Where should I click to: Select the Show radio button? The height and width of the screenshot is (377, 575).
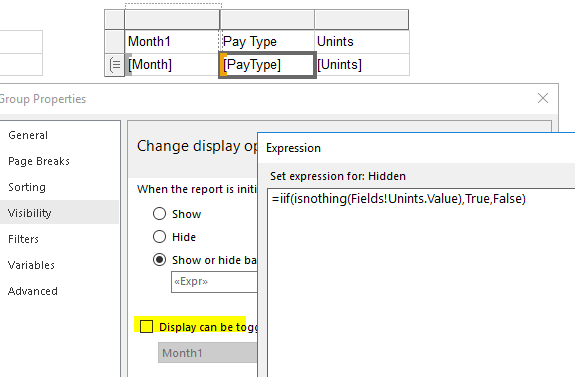pyautogui.click(x=159, y=213)
